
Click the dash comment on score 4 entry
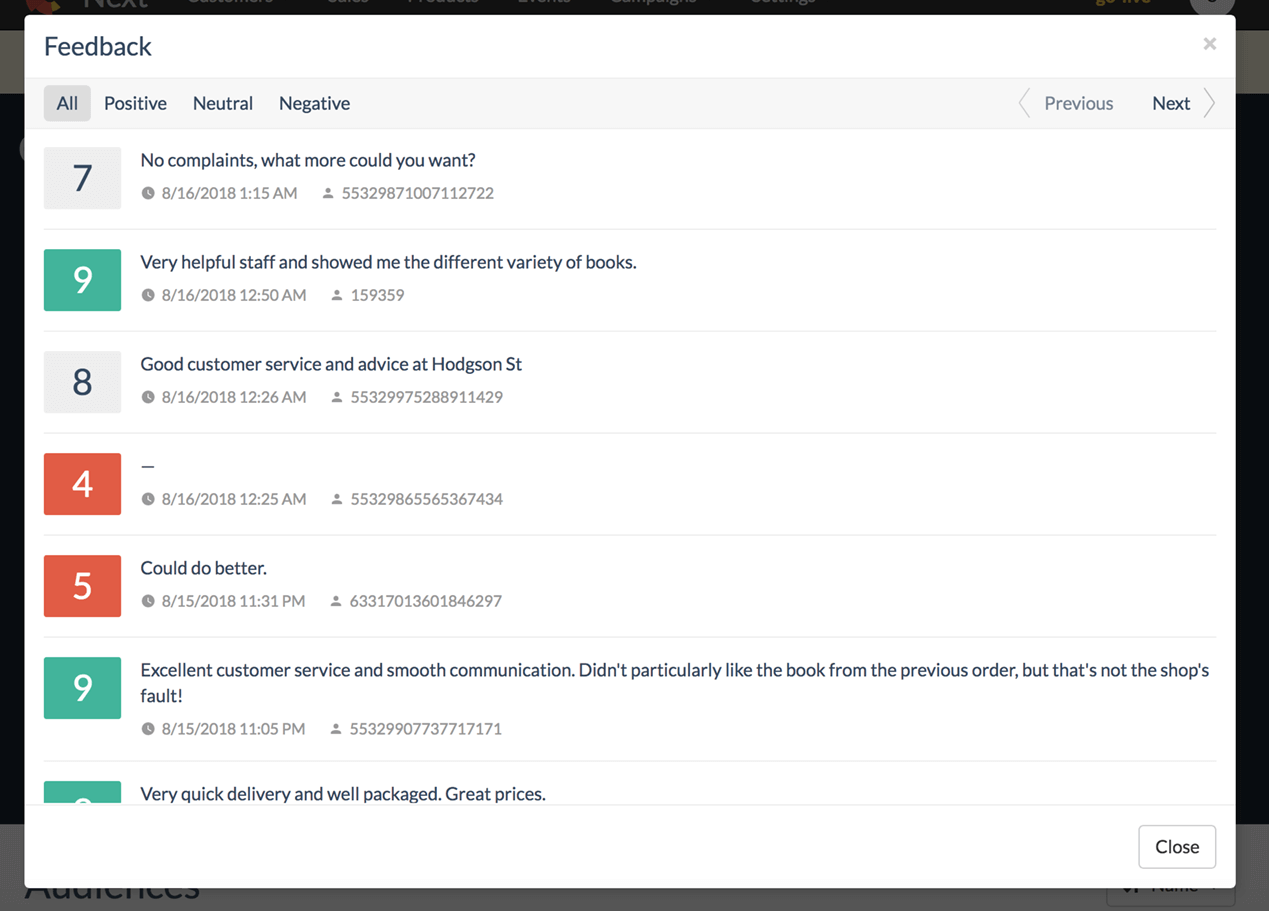(148, 467)
